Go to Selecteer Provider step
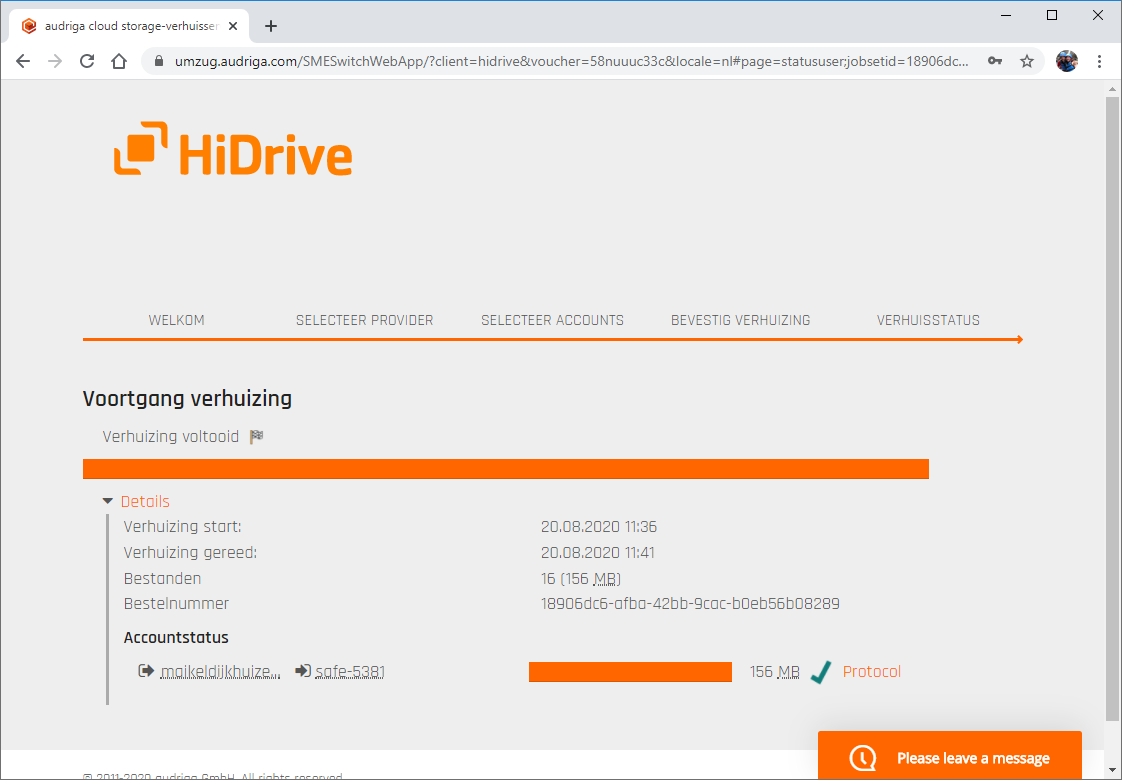The height and width of the screenshot is (780, 1122). click(x=364, y=321)
